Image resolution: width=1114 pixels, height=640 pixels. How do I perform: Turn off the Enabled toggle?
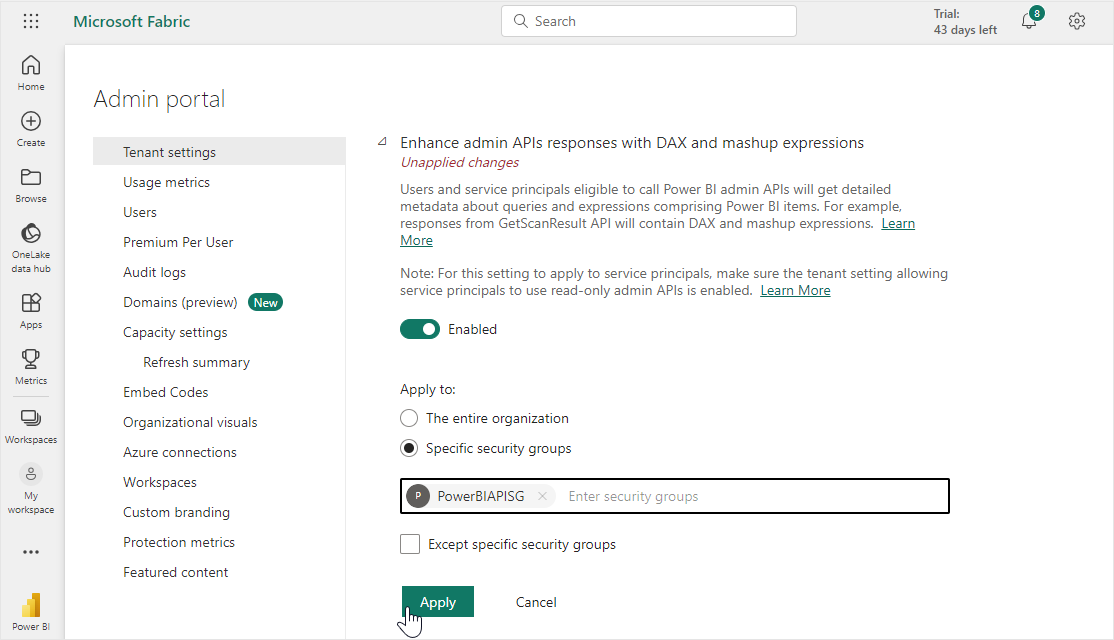click(420, 329)
